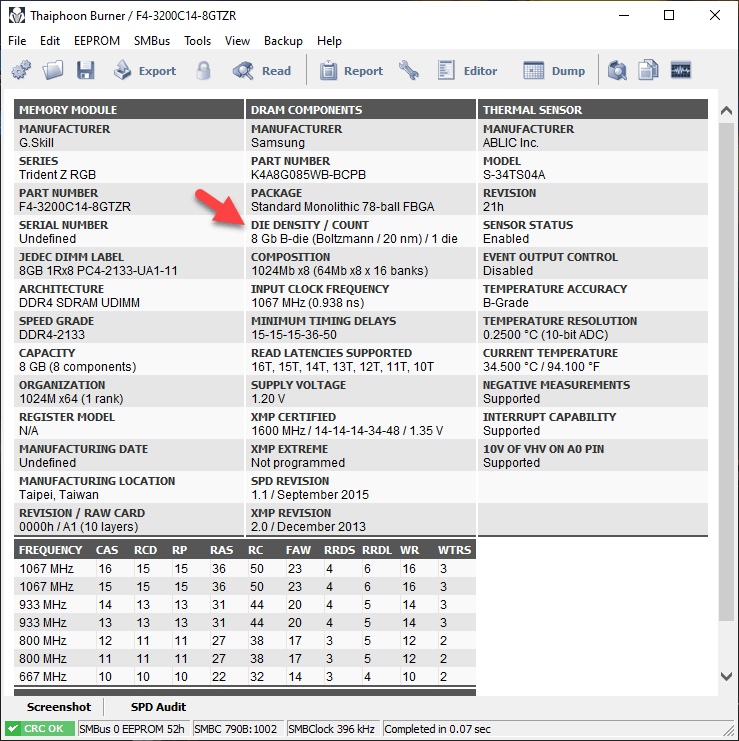
Task: Click 'SMBus 0 EEPROM 52h' in status bar
Action: click(132, 729)
